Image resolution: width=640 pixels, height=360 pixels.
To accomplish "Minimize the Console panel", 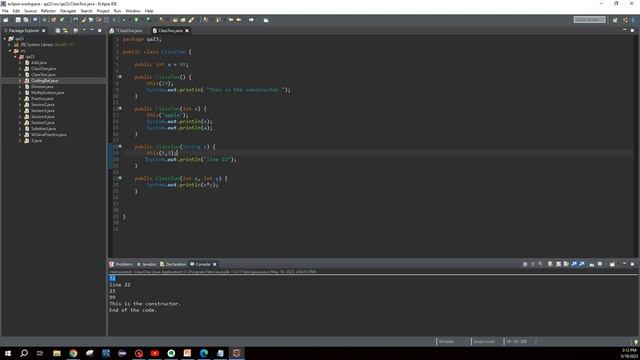I will (x=624, y=264).
